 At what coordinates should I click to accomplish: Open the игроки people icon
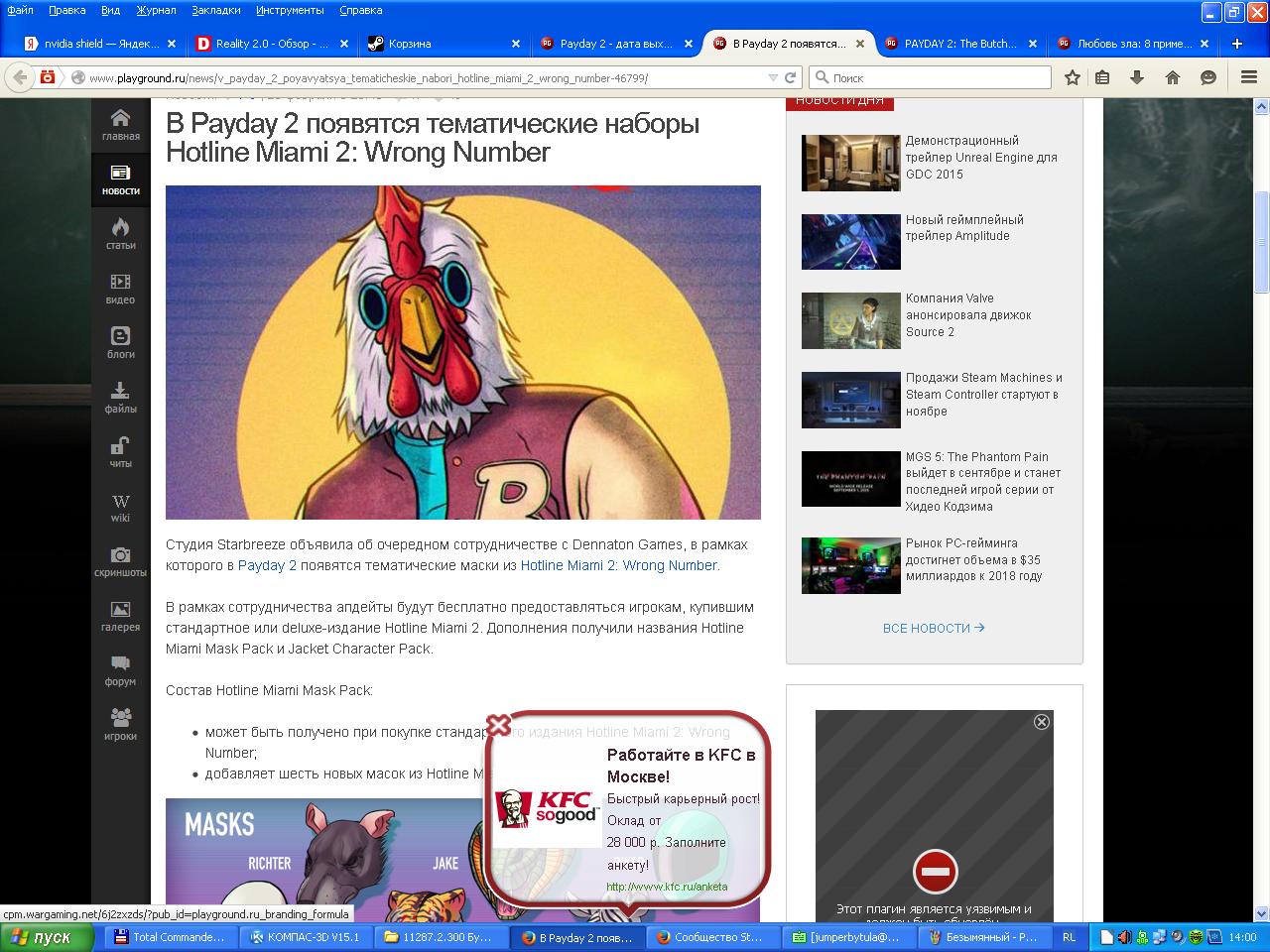pyautogui.click(x=120, y=725)
